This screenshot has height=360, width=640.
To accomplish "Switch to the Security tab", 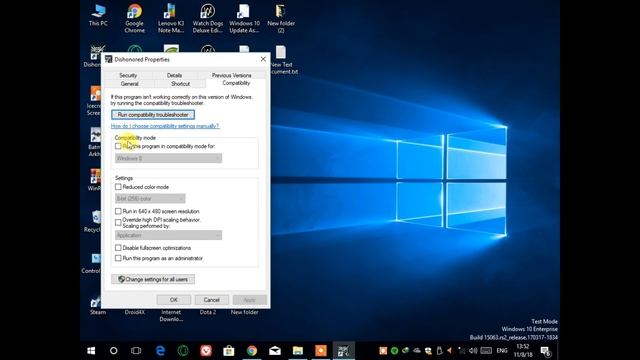I will coord(128,75).
